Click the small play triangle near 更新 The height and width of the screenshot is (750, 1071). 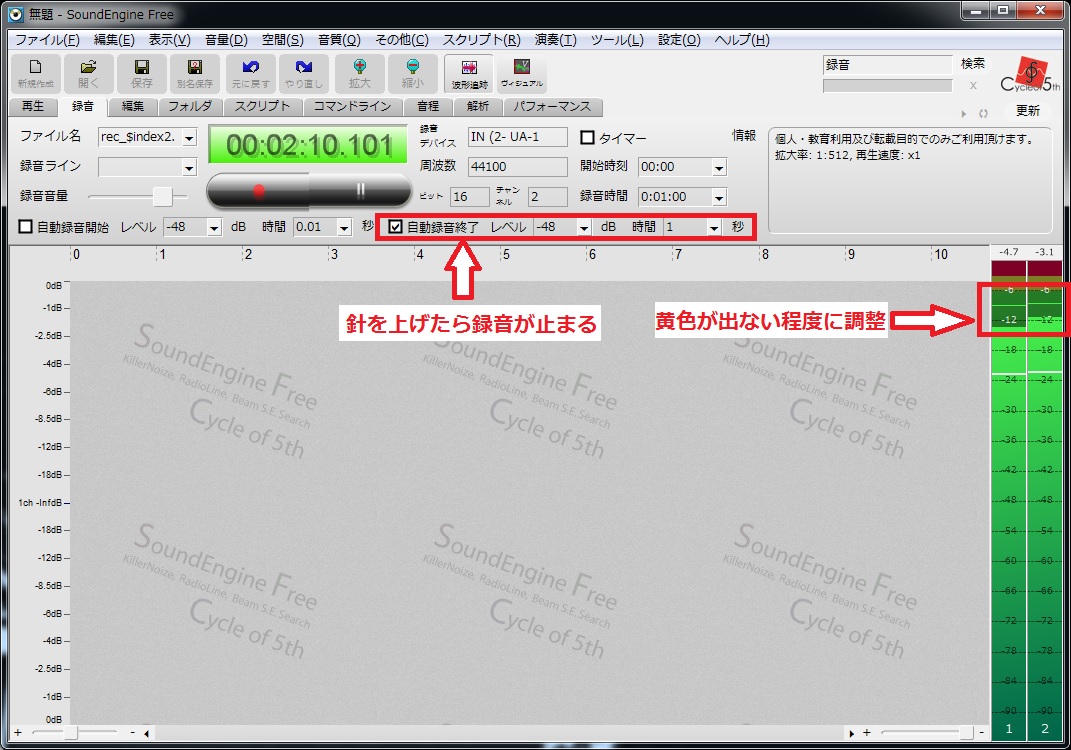click(964, 113)
